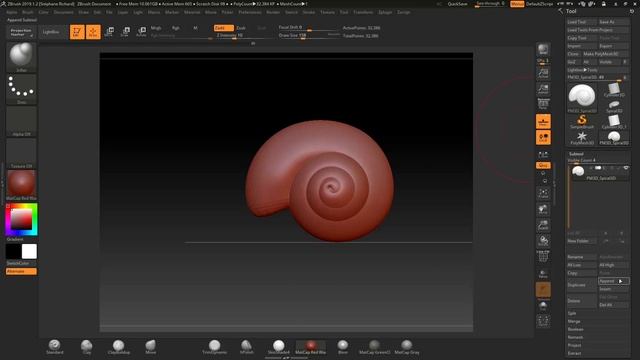Toggle the Xyz rotation axis button
640x360 pixels.
(543, 165)
